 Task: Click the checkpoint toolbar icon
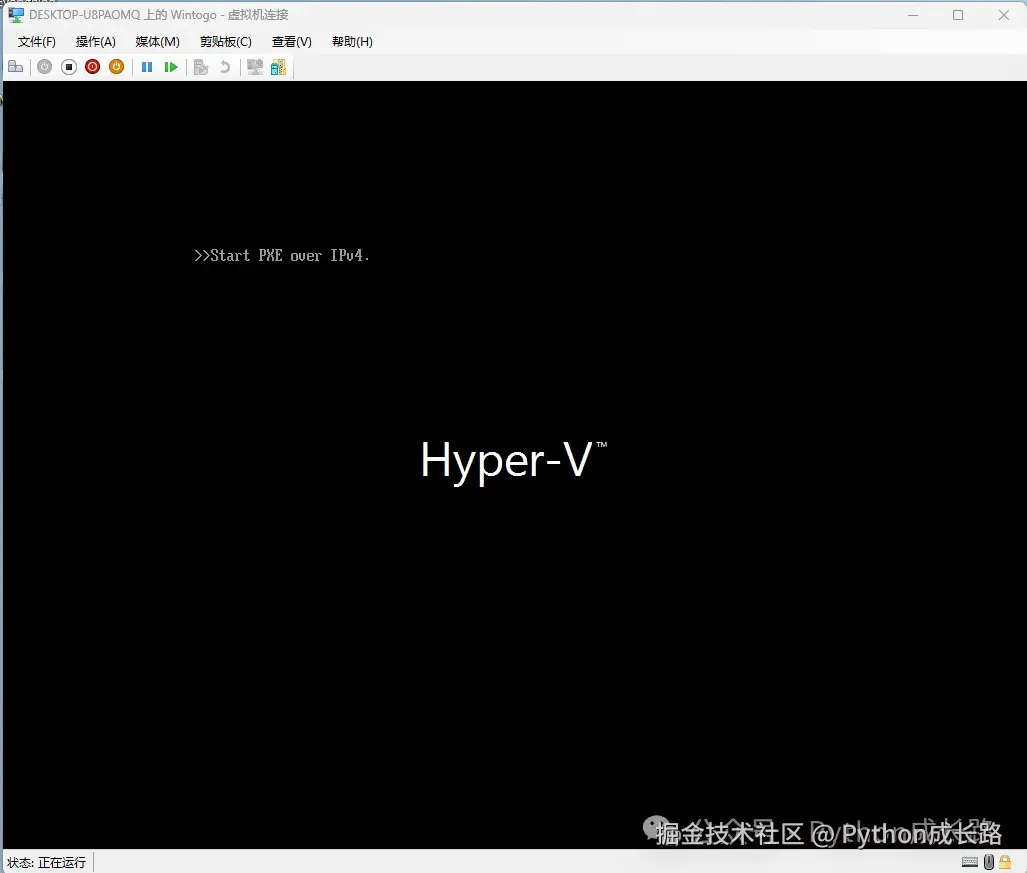click(201, 67)
